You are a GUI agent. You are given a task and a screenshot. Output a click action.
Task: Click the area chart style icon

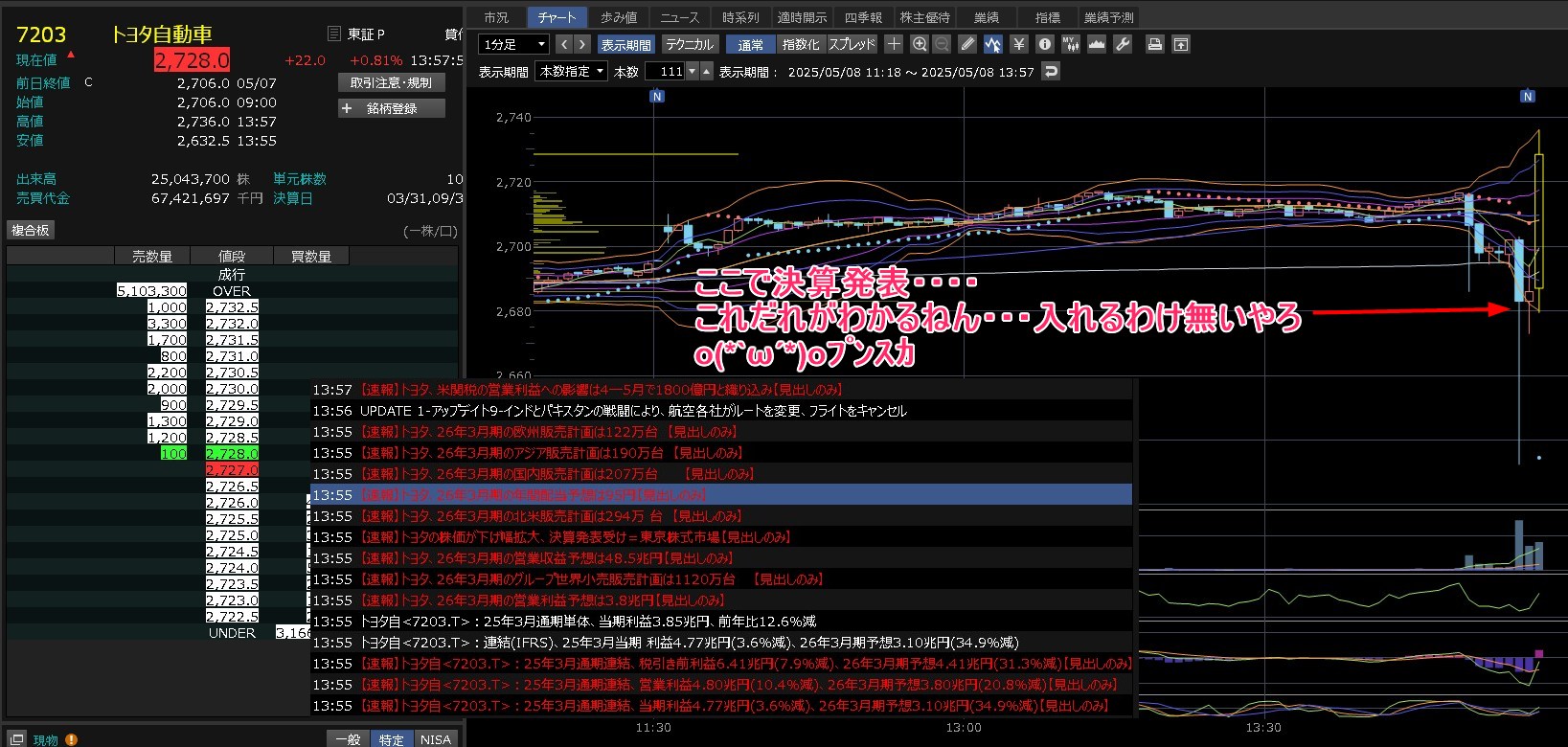(x=1097, y=44)
